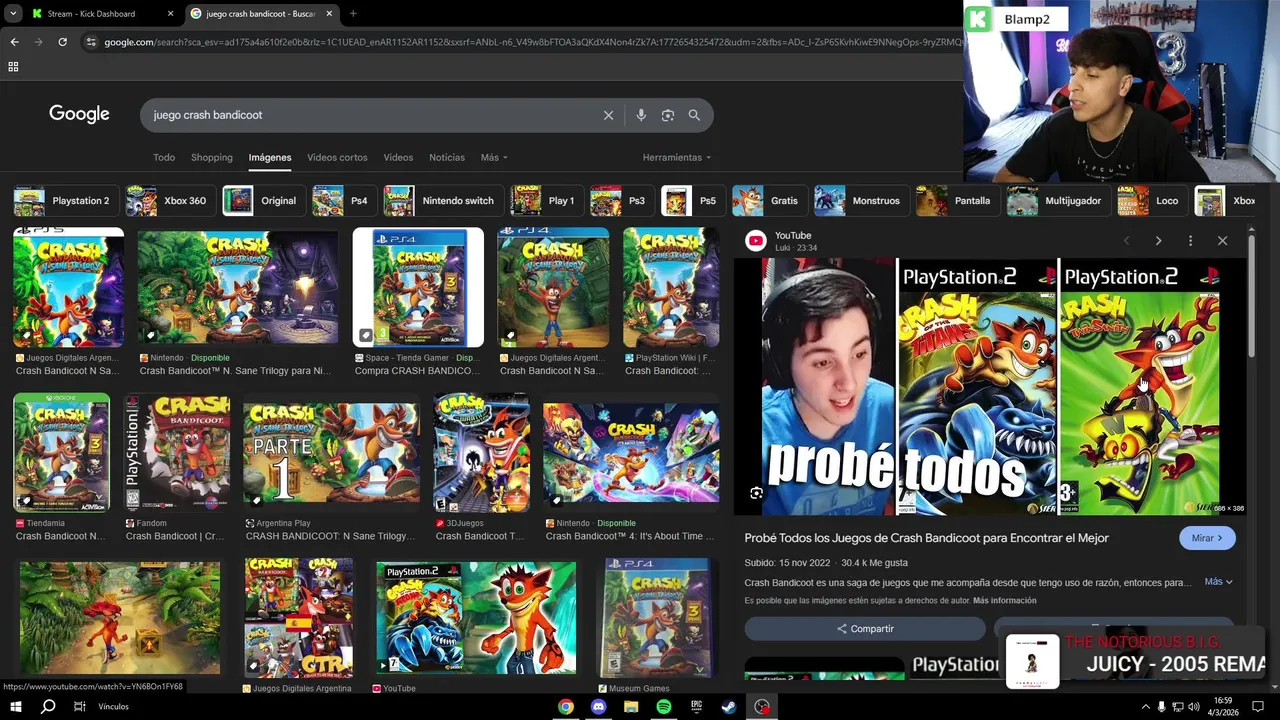Open the Más información link

(1004, 601)
